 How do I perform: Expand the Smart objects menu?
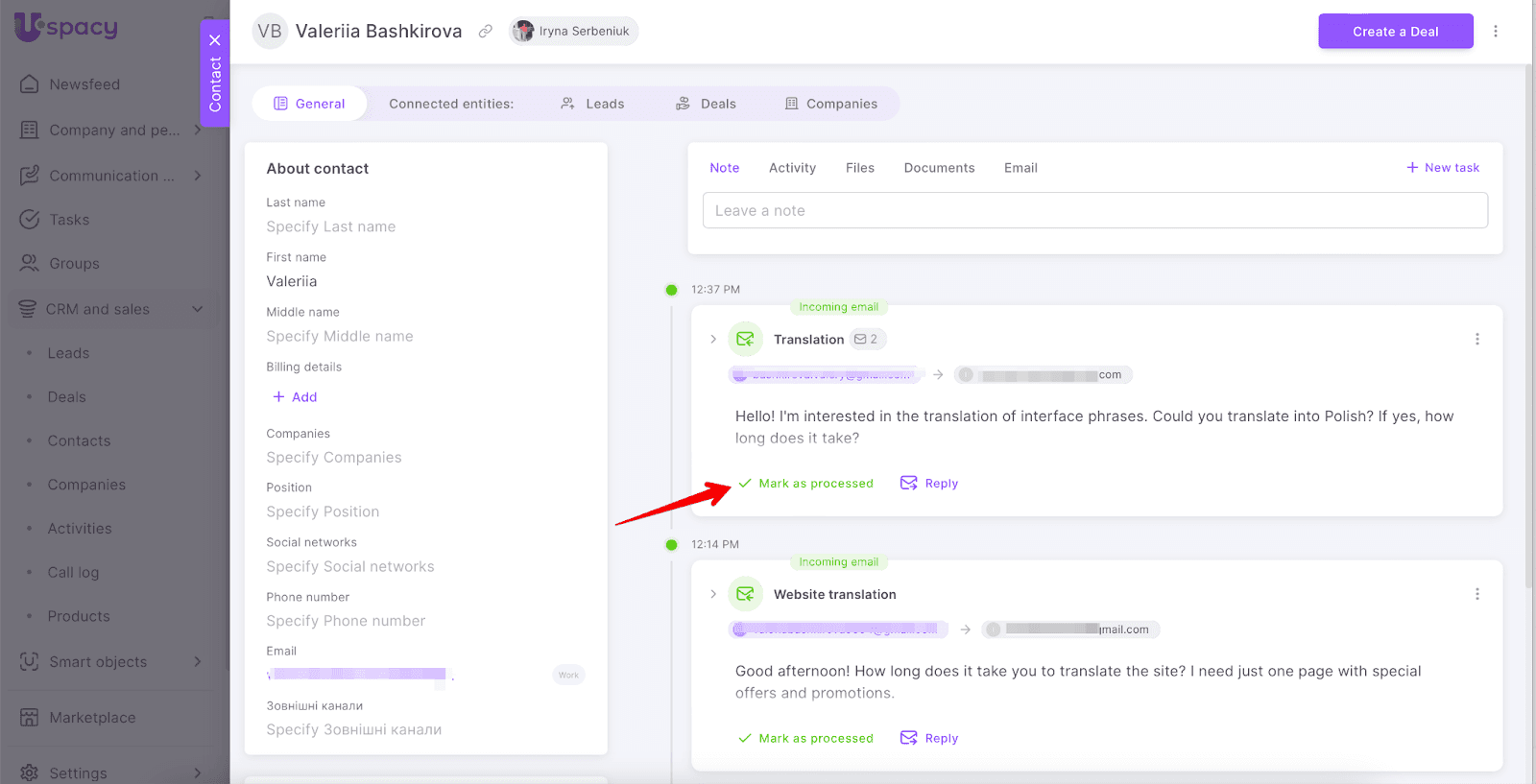[198, 662]
